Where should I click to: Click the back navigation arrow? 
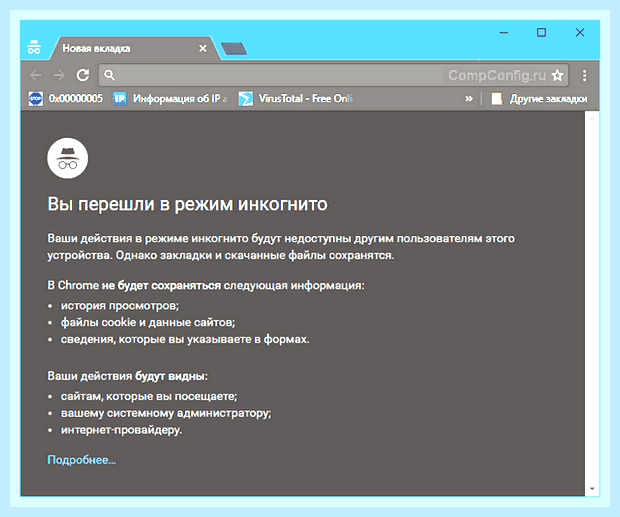(36, 75)
